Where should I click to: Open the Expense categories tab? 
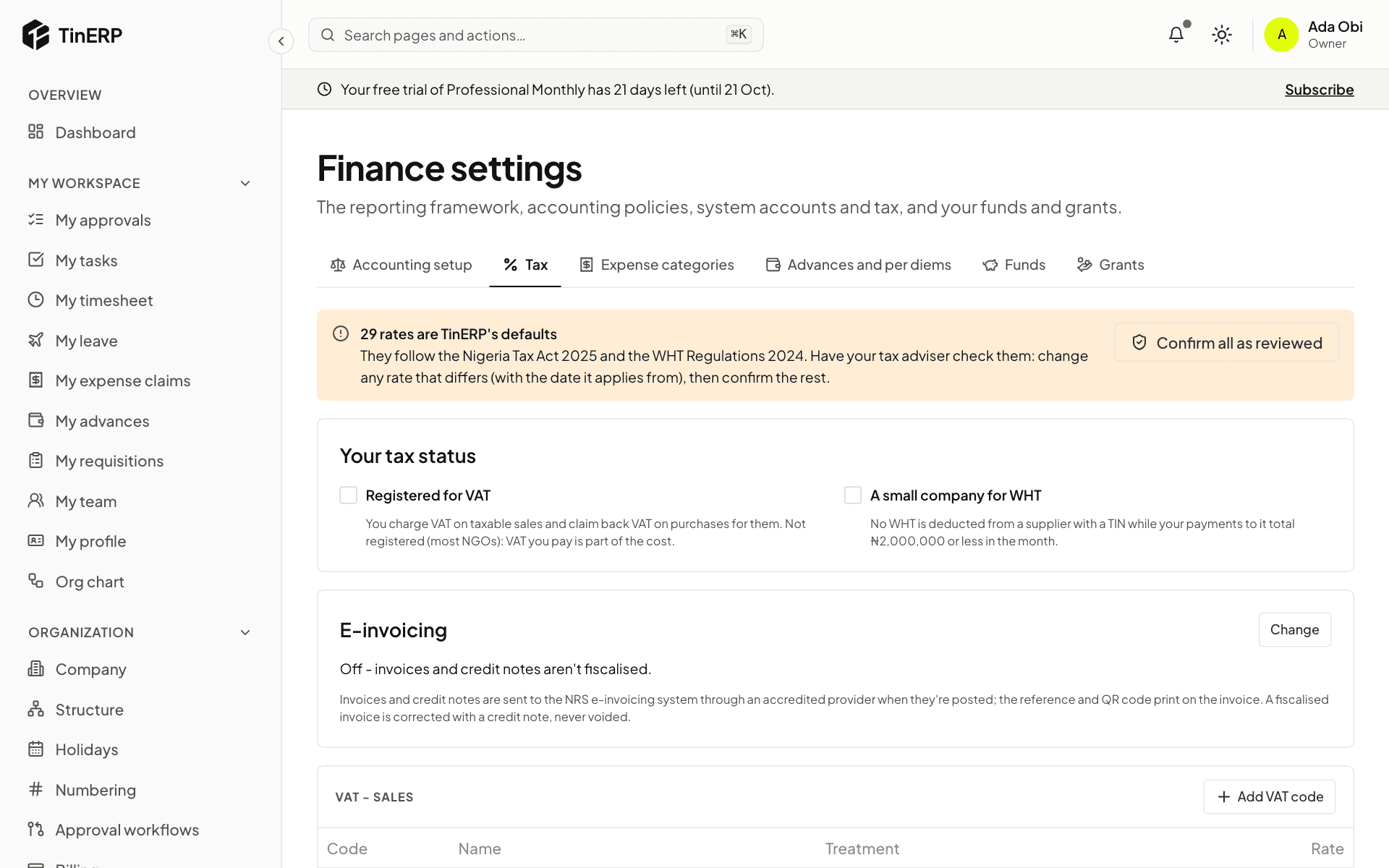[x=657, y=265]
